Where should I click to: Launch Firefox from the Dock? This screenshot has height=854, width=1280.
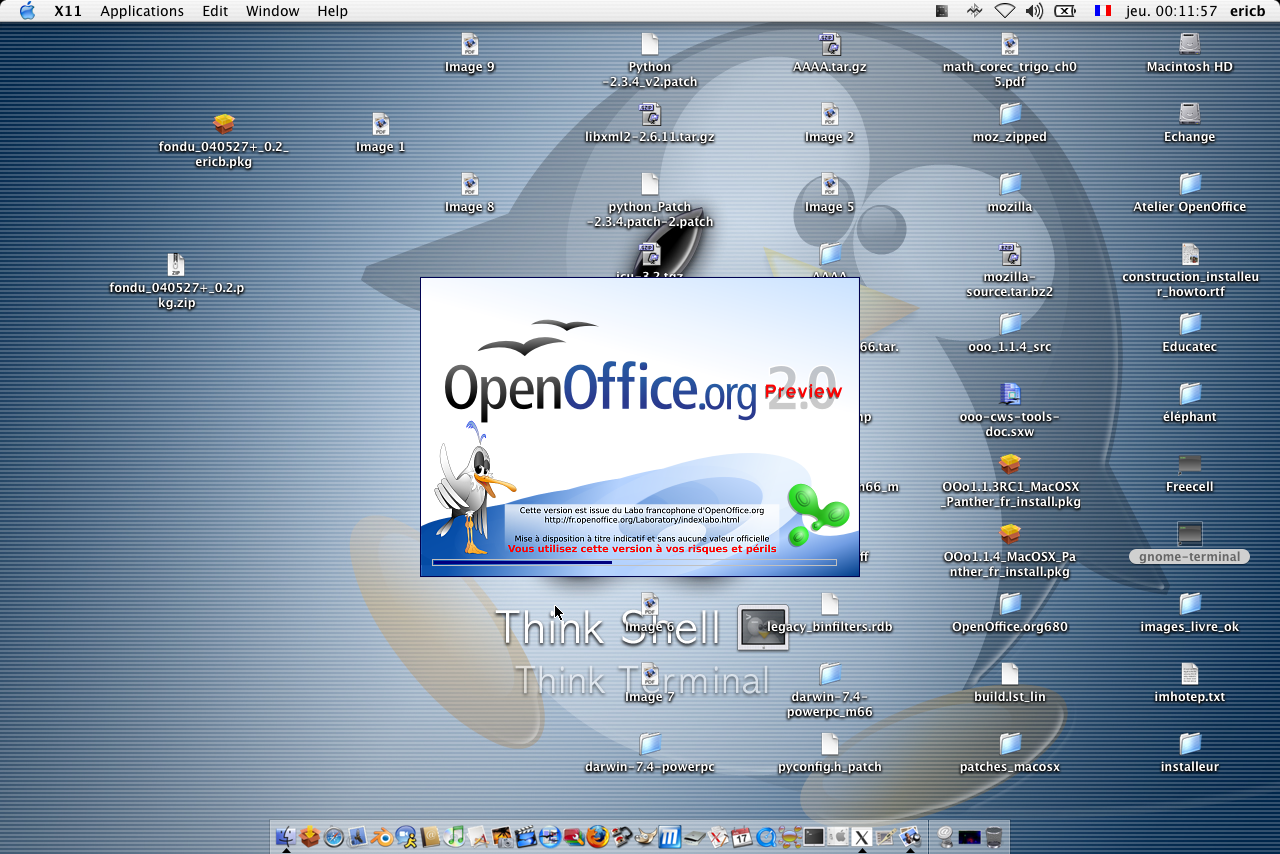[598, 837]
